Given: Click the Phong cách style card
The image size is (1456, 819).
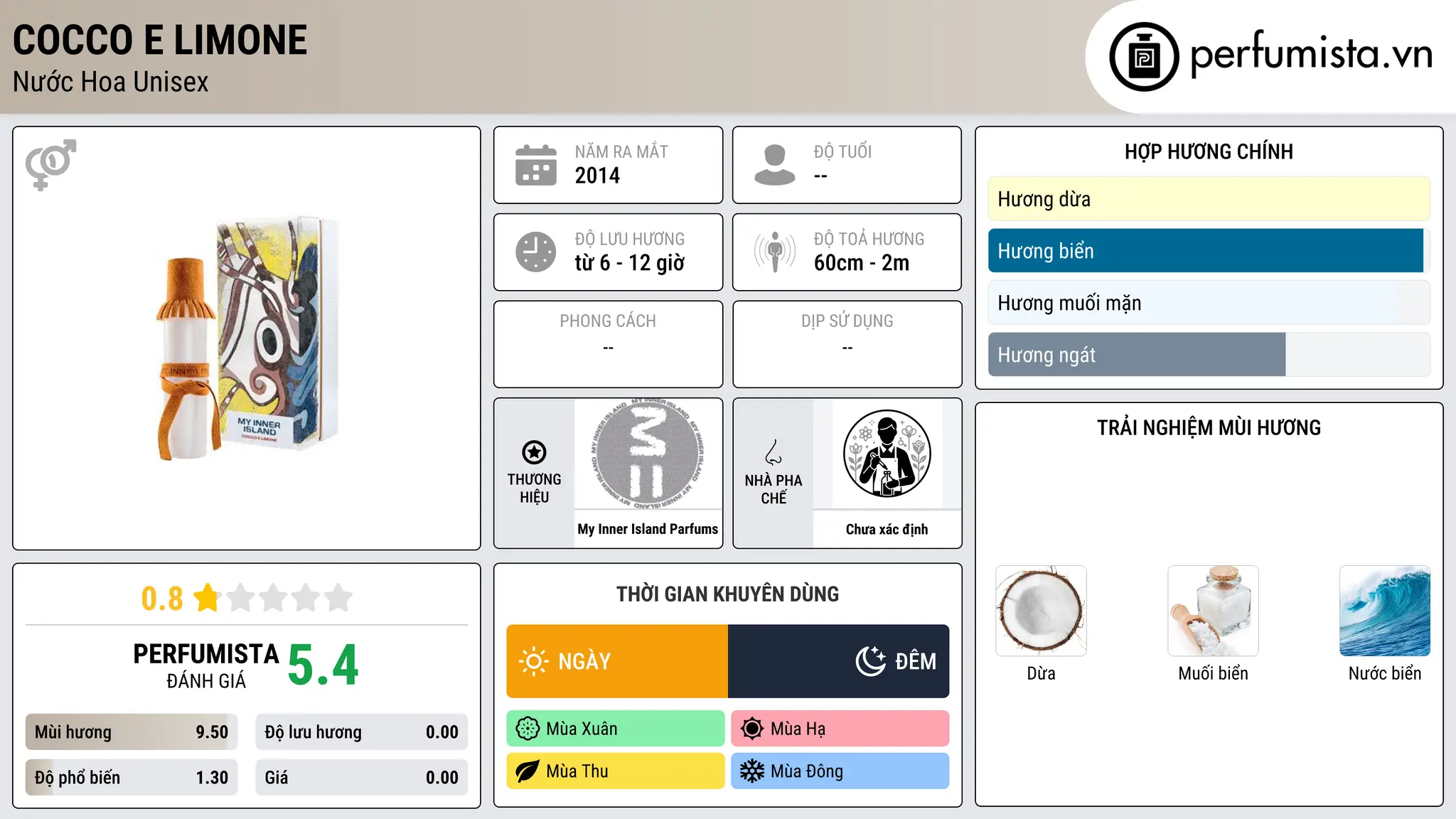Looking at the screenshot, I should coord(608,344).
